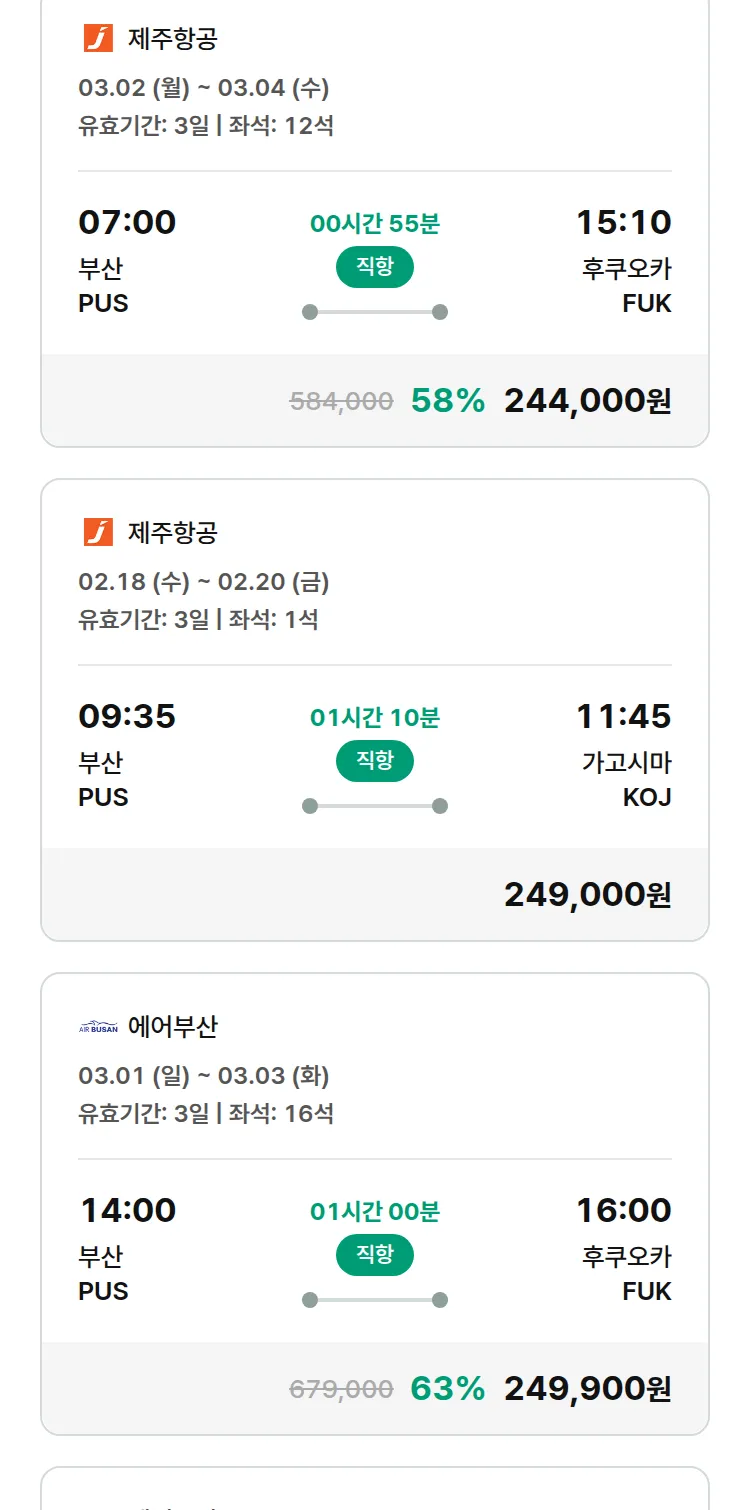This screenshot has width=750, height=1510.
Task: Click the route line of the 07:00 flight
Action: tap(374, 312)
